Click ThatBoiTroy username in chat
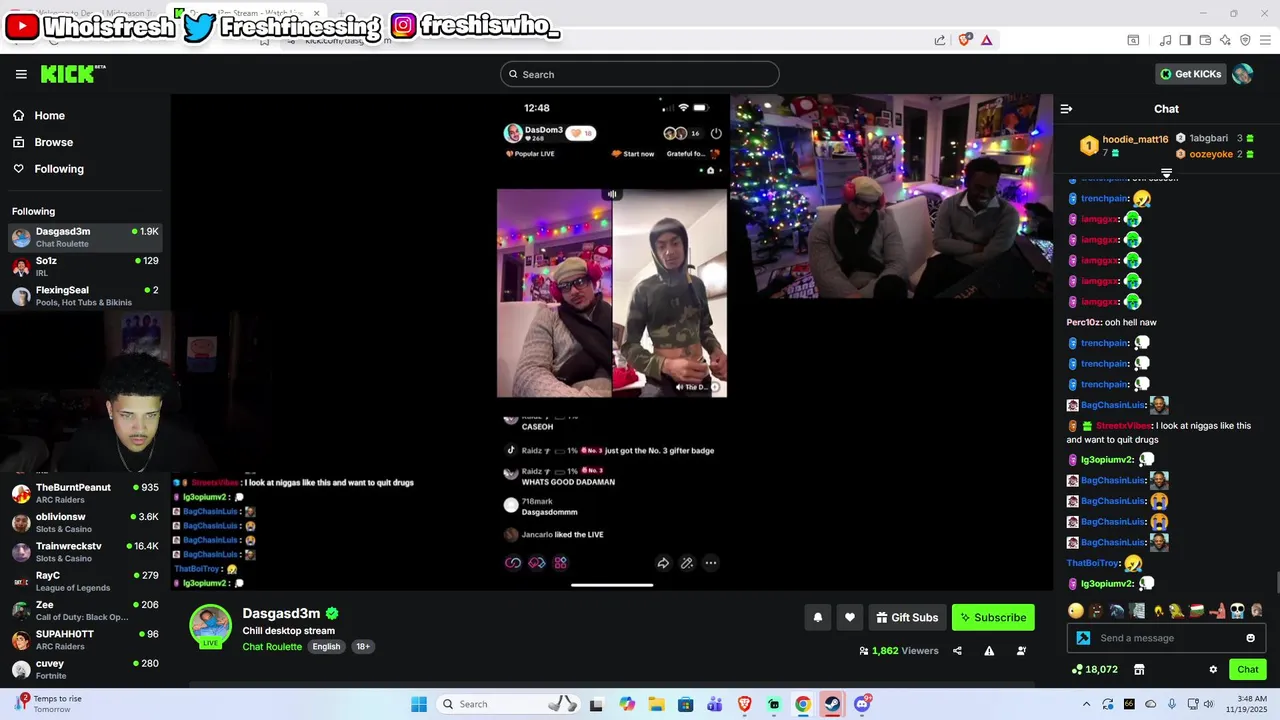This screenshot has width=1280, height=720. tap(1093, 563)
